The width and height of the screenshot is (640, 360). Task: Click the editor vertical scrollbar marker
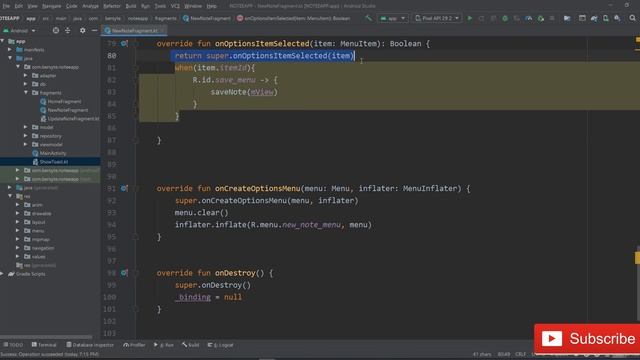(x=637, y=258)
